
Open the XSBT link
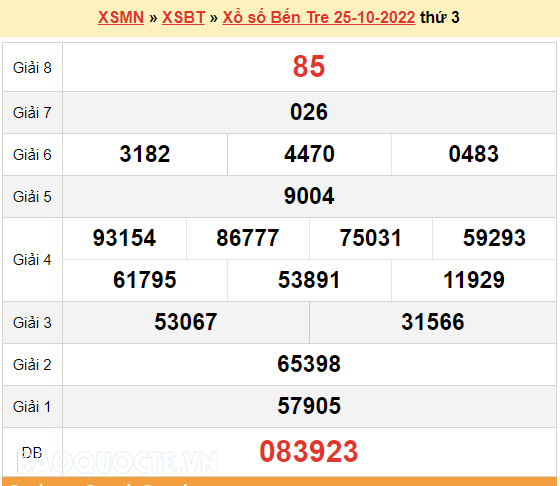click(184, 17)
